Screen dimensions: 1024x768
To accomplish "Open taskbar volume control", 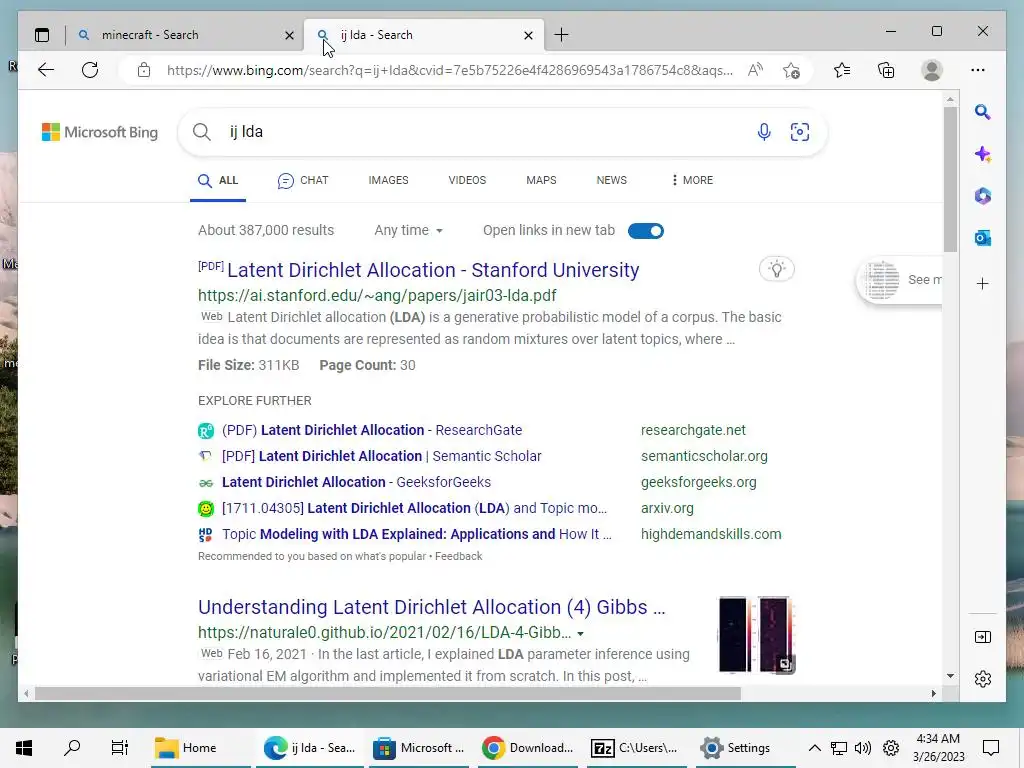I will [863, 748].
